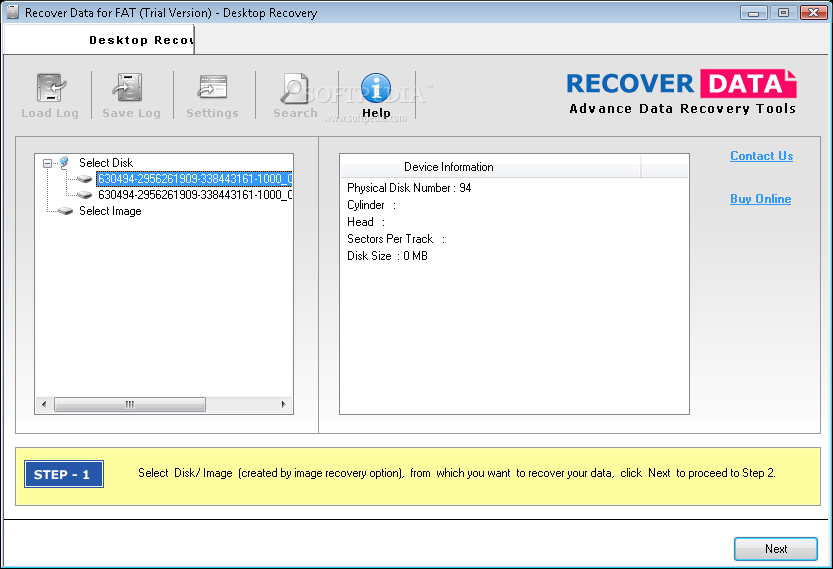Click the Select Image drive icon
Image resolution: width=833 pixels, height=569 pixels.
(x=65, y=211)
